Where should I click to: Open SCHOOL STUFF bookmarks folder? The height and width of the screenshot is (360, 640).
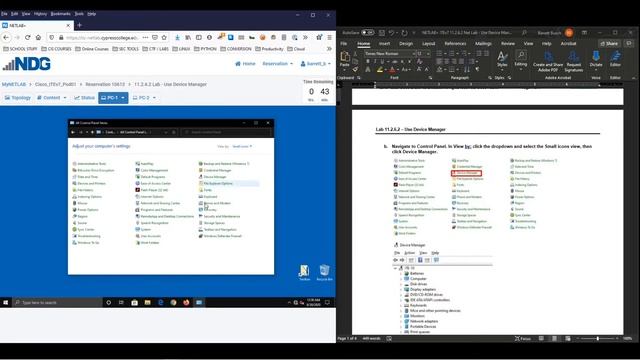pos(20,49)
